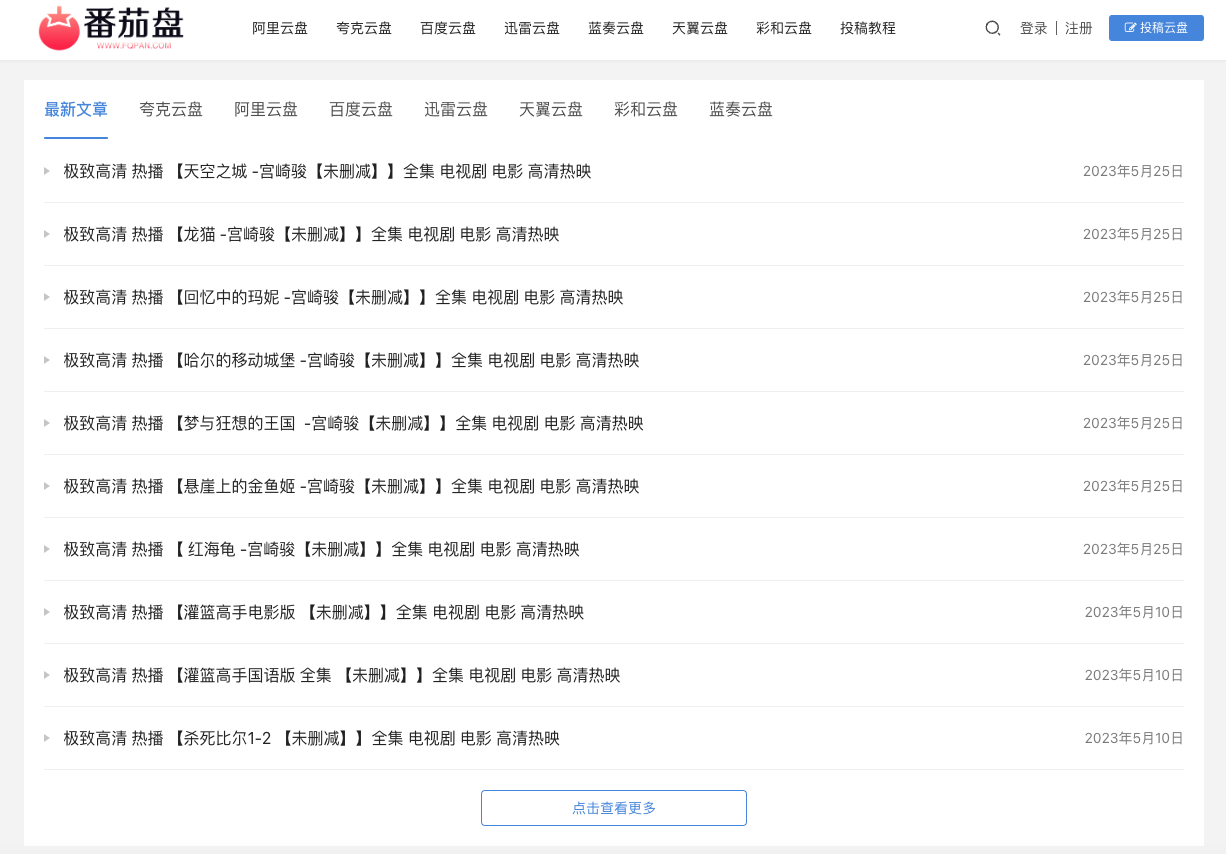Open the 红海龟 -宫崎骏 article
The height and width of the screenshot is (854, 1226).
[x=322, y=549]
